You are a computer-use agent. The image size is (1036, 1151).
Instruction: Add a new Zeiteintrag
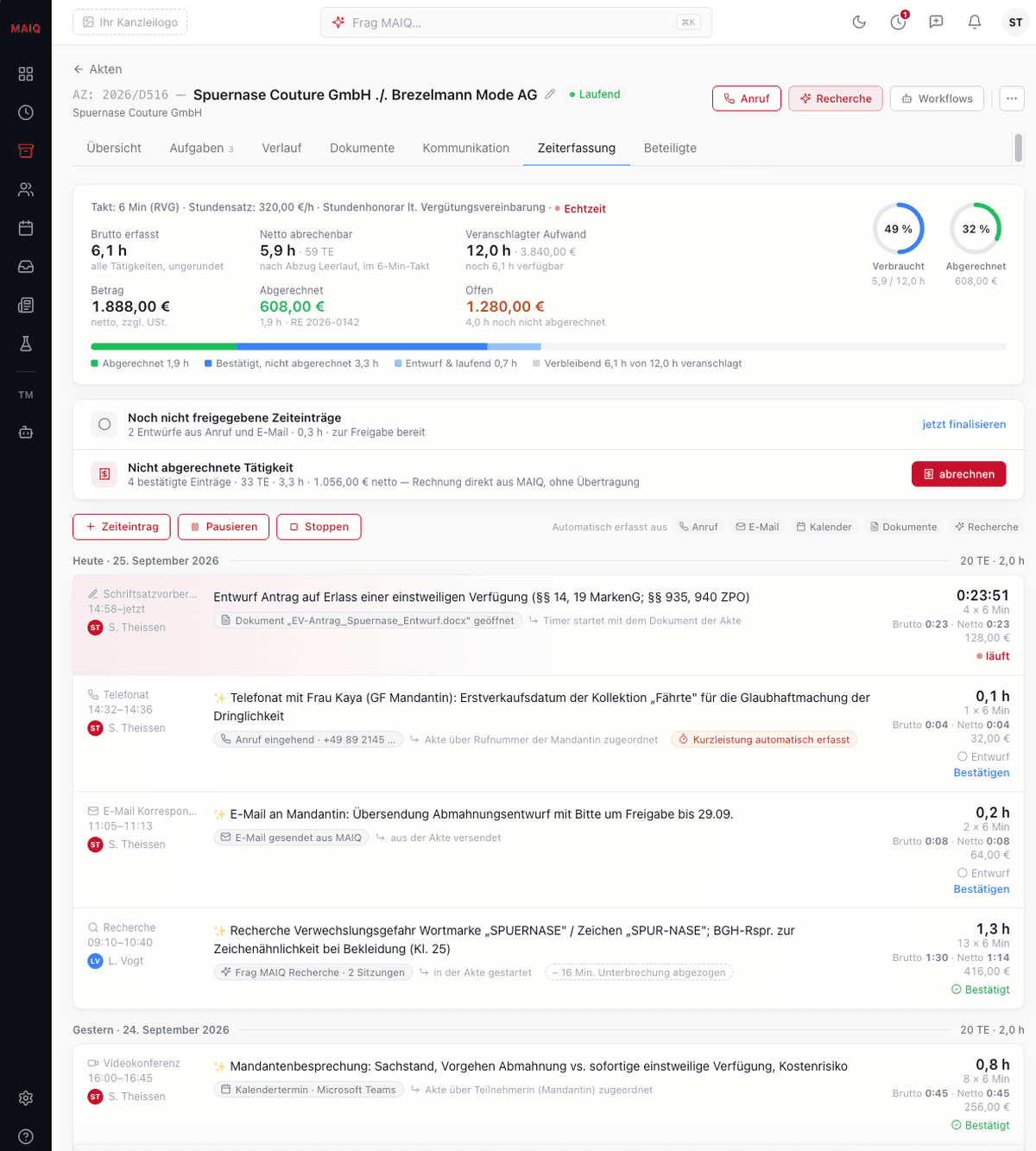[x=122, y=527]
